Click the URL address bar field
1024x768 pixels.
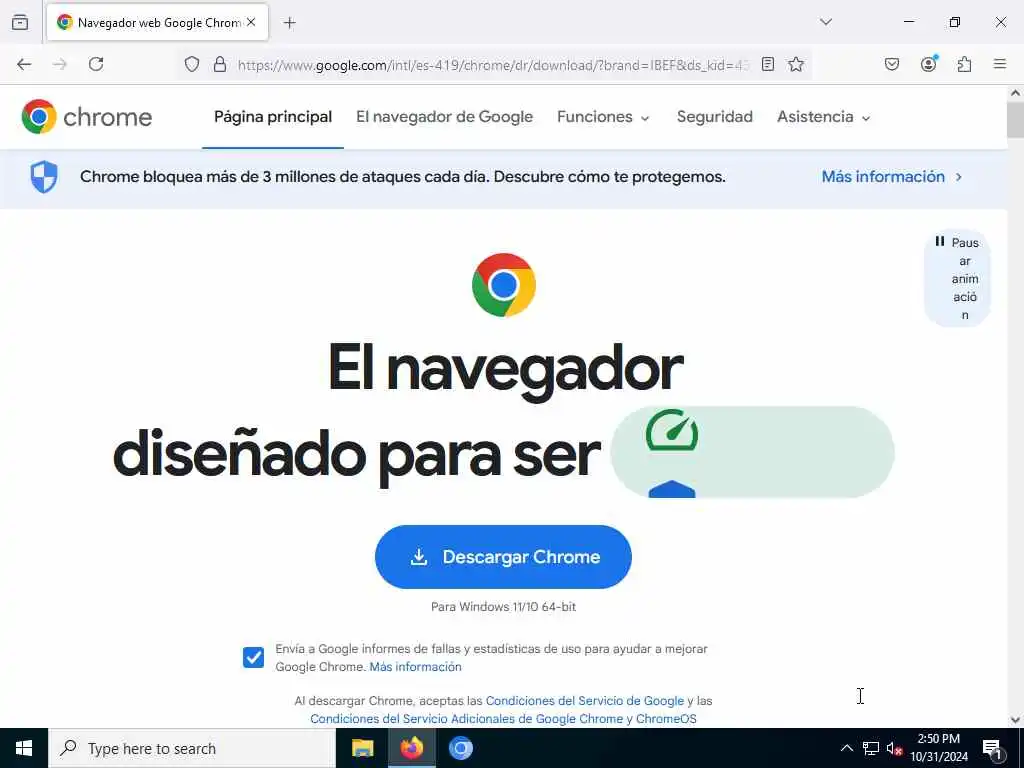493,65
